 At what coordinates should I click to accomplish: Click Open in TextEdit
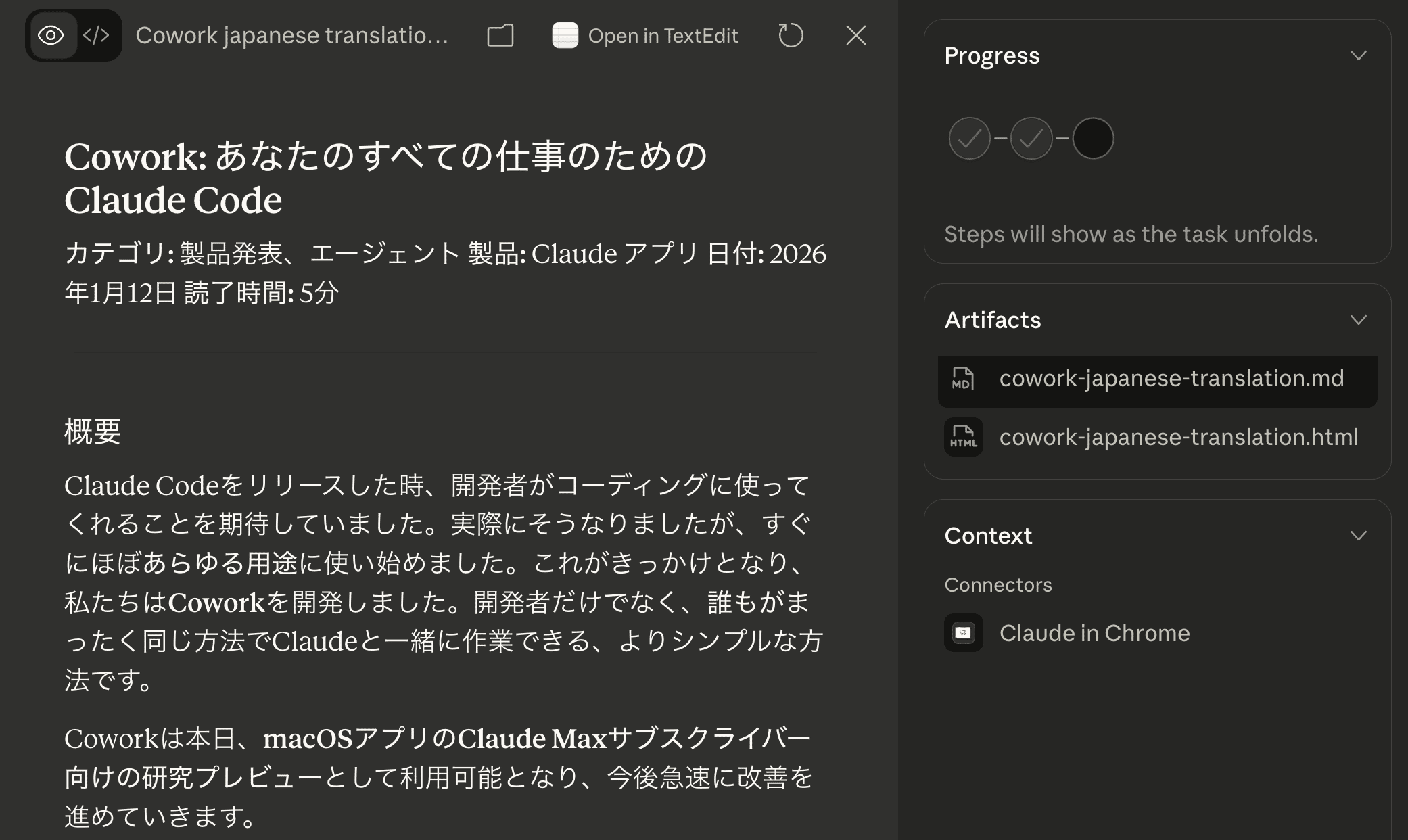(663, 36)
